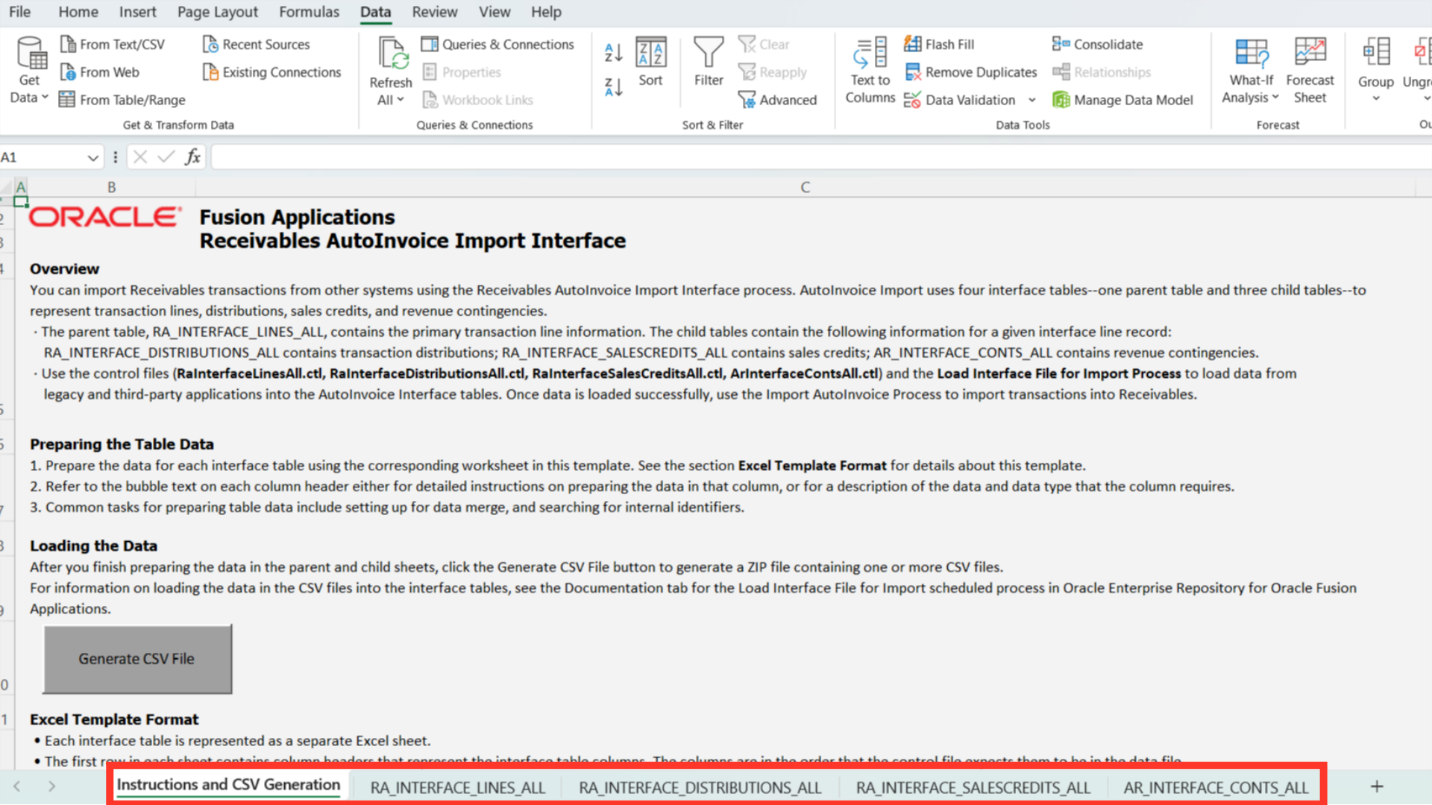
Task: Click the Cancel formula X icon
Action: tap(140, 157)
